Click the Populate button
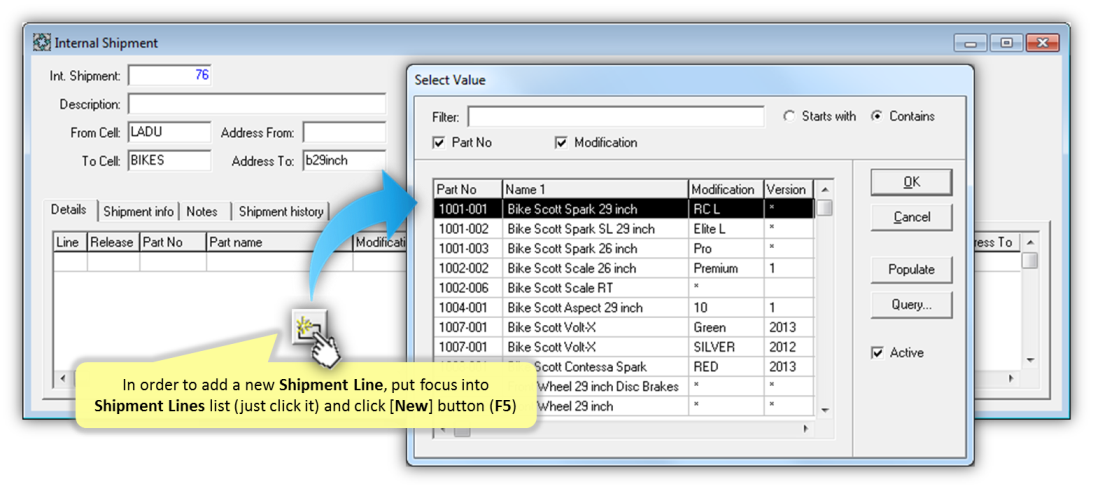Viewport: 1093px width, 489px height. click(x=911, y=270)
